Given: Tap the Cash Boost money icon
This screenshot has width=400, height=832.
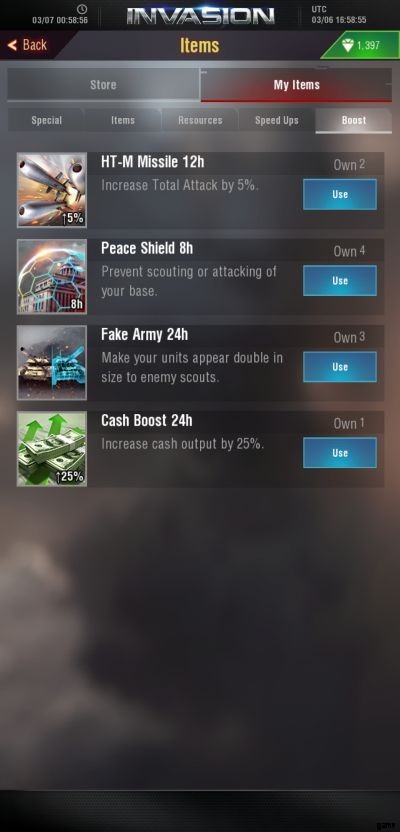Looking at the screenshot, I should tap(51, 449).
